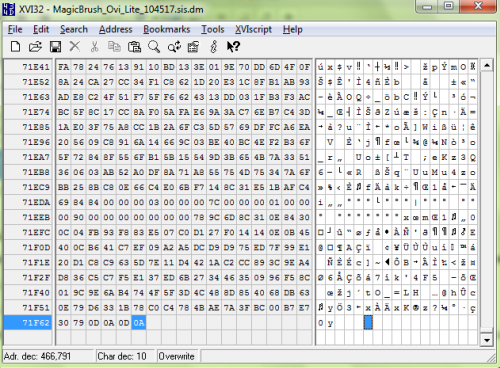Screen dimensions: 500x368
Task: Click the Paste clipboard icon
Action: tap(134, 47)
